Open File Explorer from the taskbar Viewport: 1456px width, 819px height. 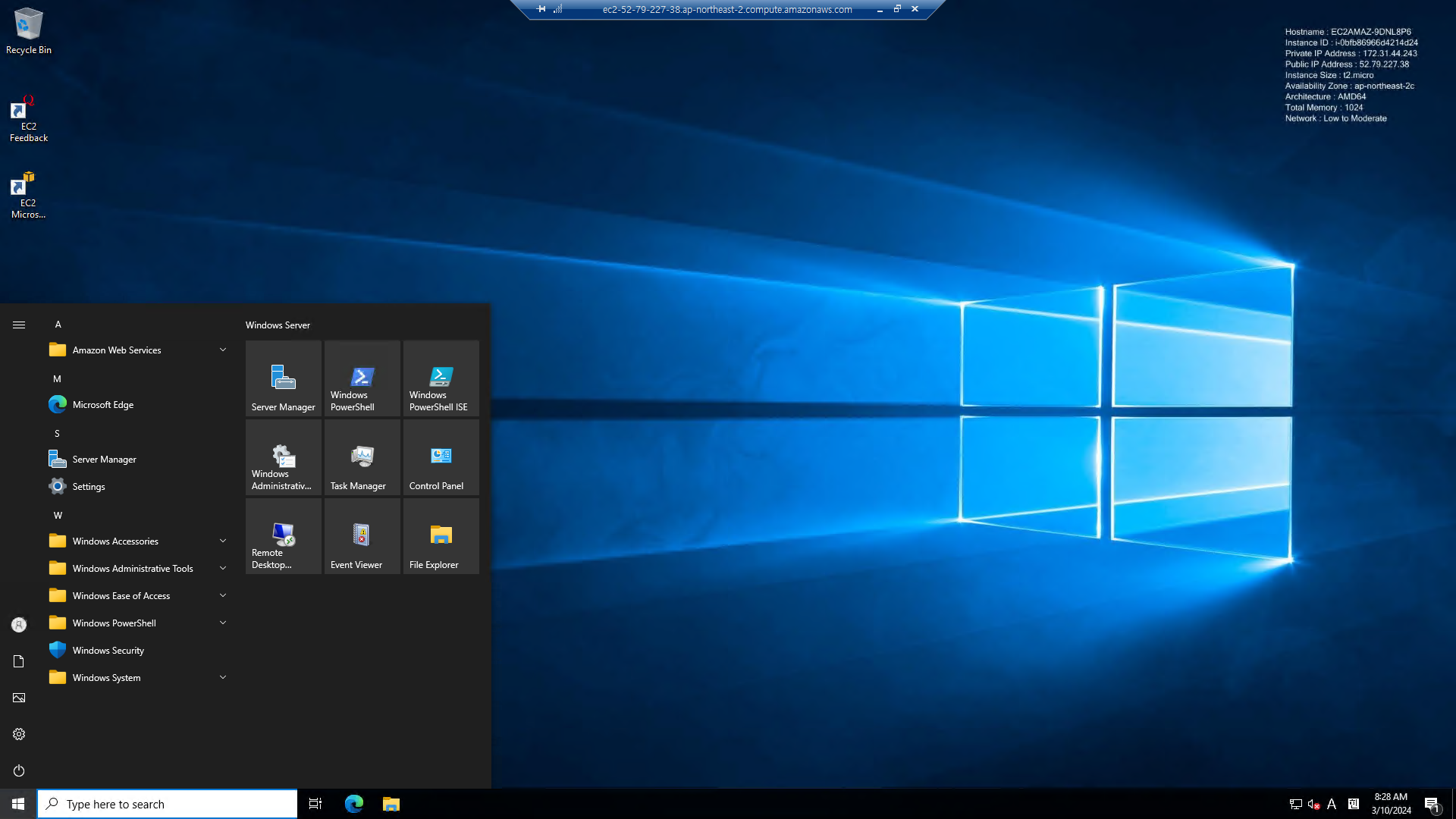tap(391, 804)
